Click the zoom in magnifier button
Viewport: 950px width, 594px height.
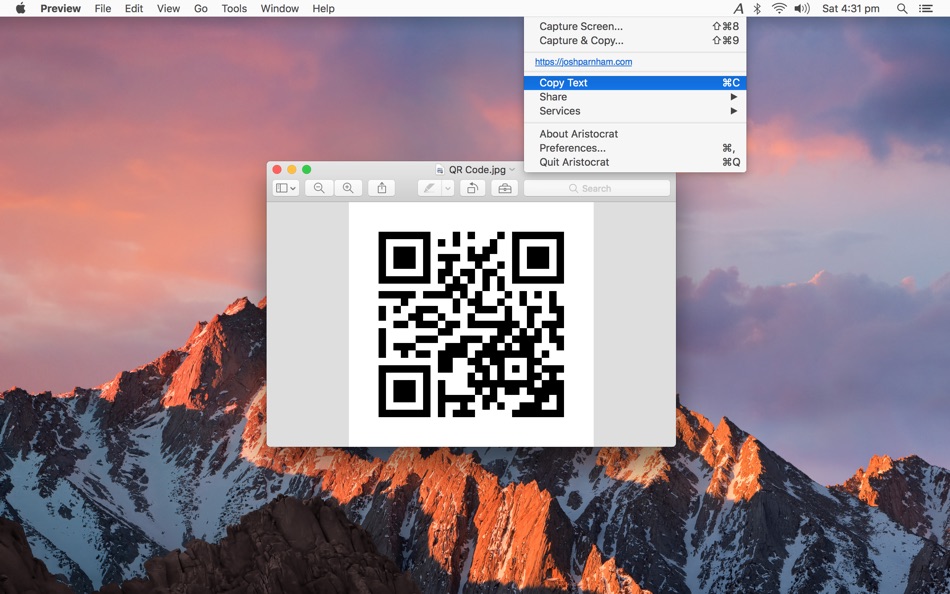coord(348,189)
